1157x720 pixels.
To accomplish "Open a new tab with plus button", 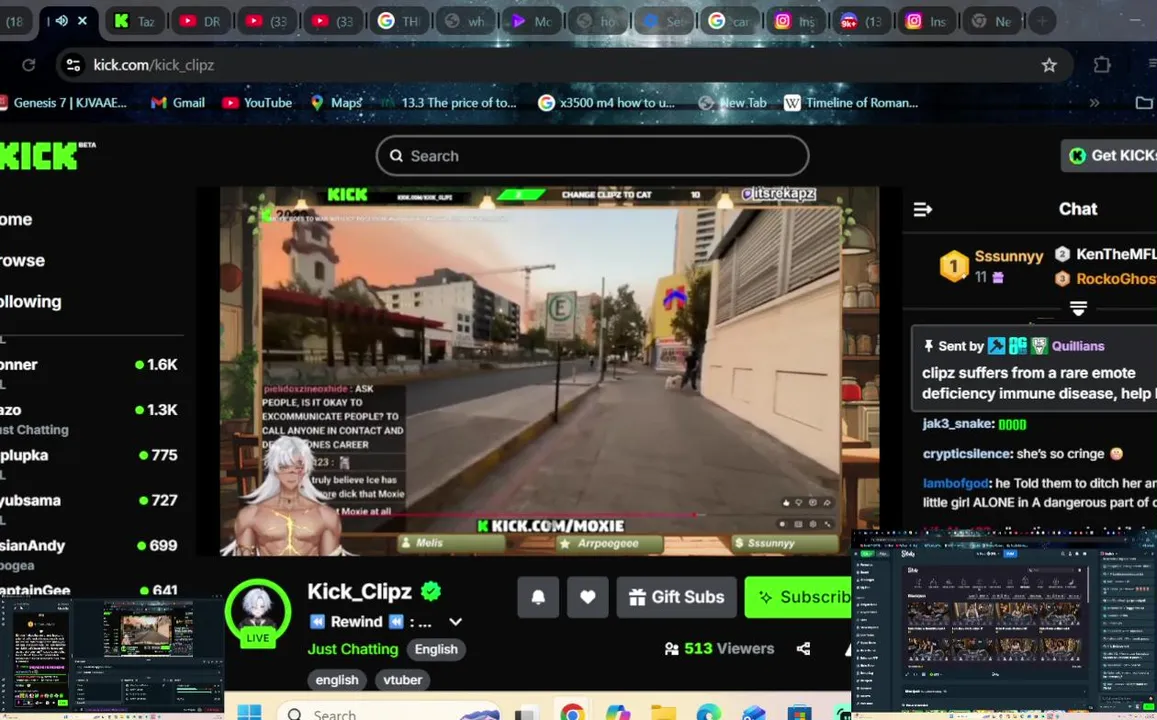I will click(x=1042, y=21).
